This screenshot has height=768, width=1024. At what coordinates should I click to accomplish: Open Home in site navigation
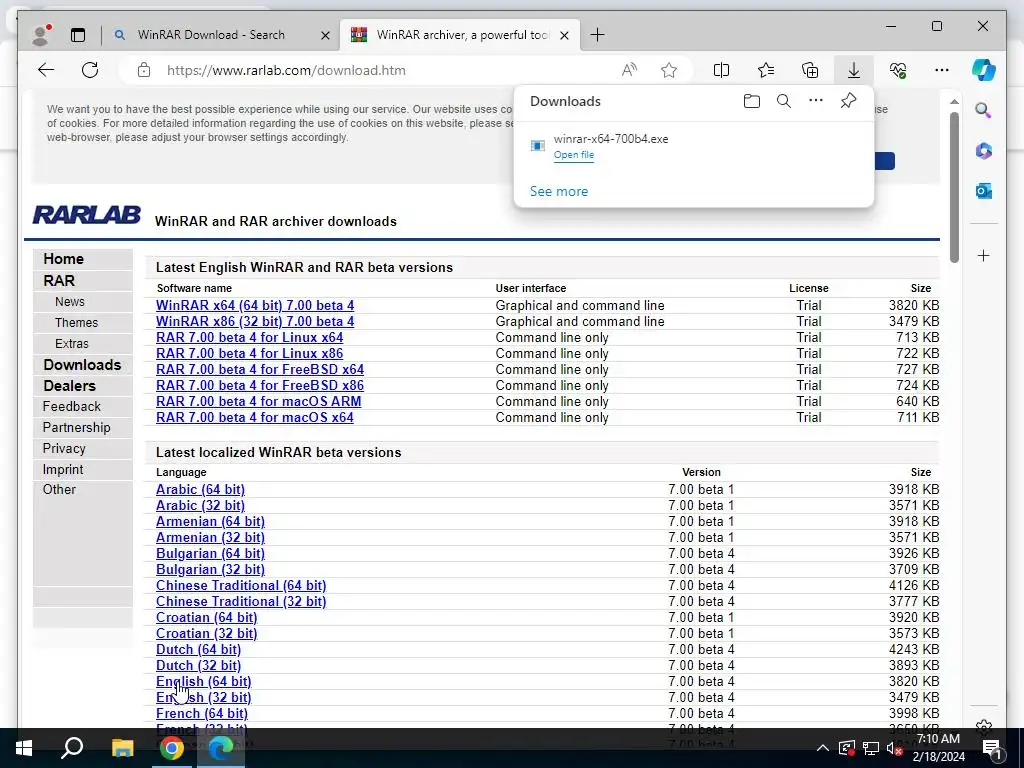click(x=63, y=259)
